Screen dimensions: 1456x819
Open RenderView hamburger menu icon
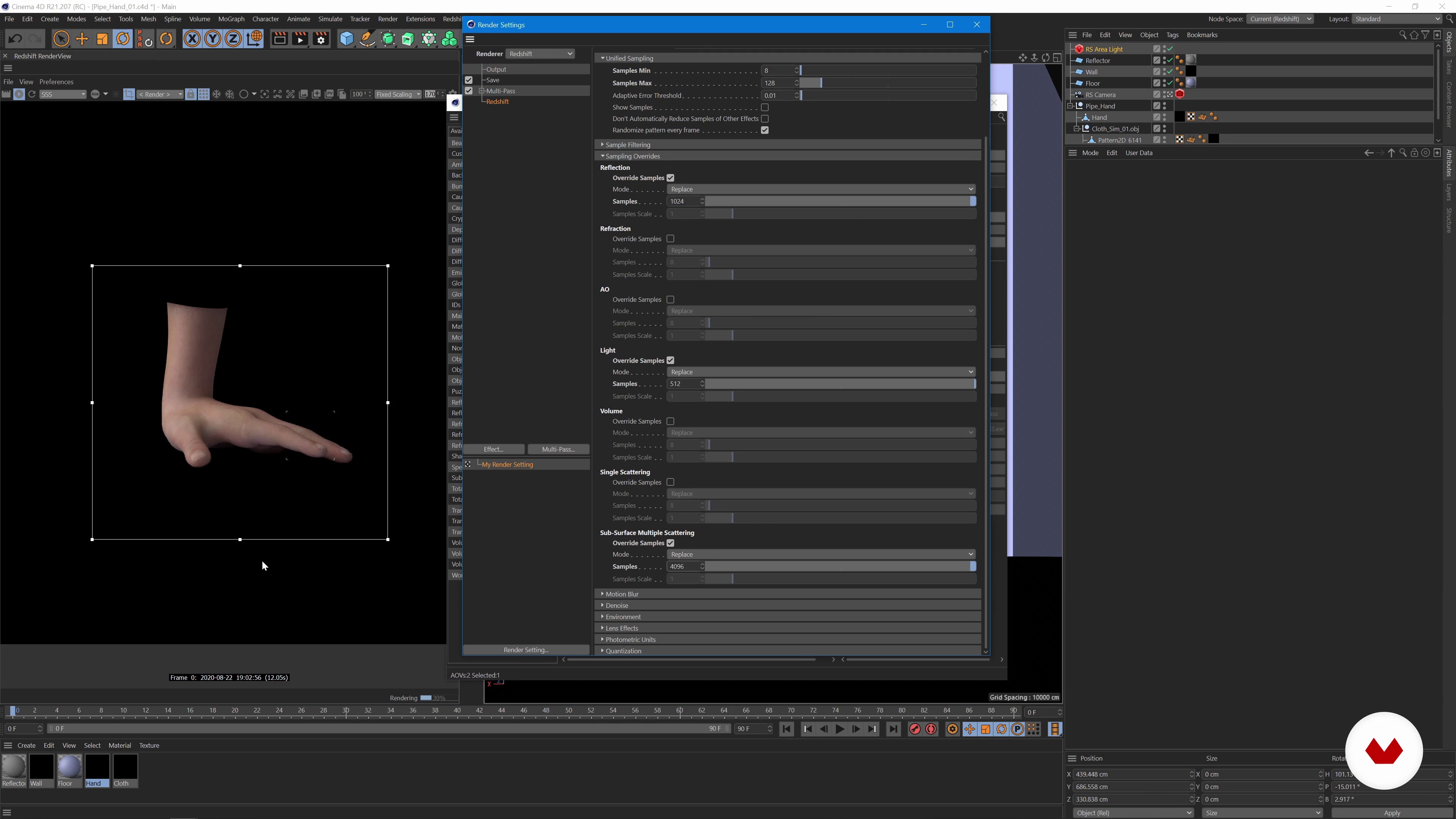tap(8, 68)
